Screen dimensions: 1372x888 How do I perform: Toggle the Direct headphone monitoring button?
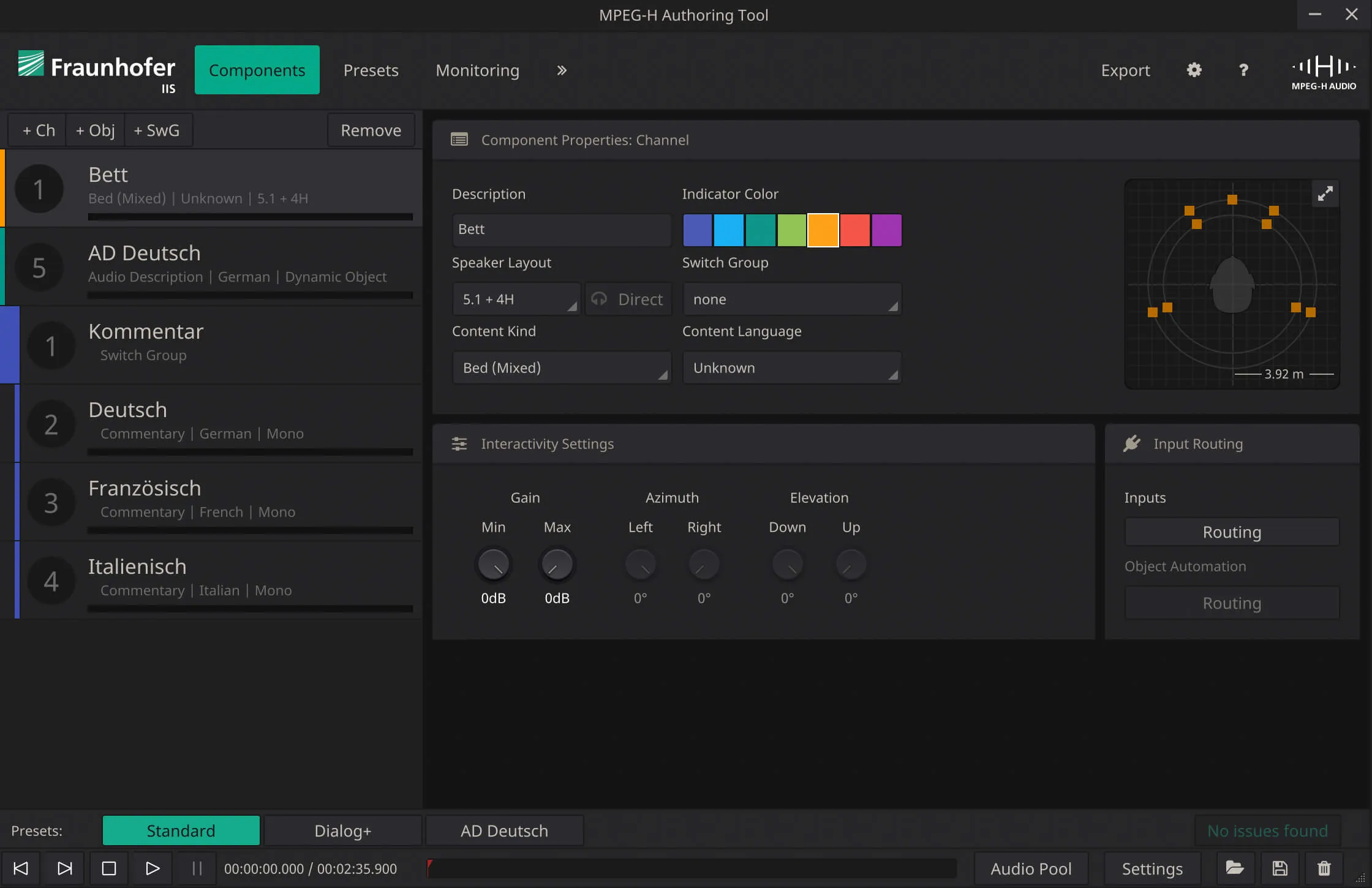(x=628, y=299)
